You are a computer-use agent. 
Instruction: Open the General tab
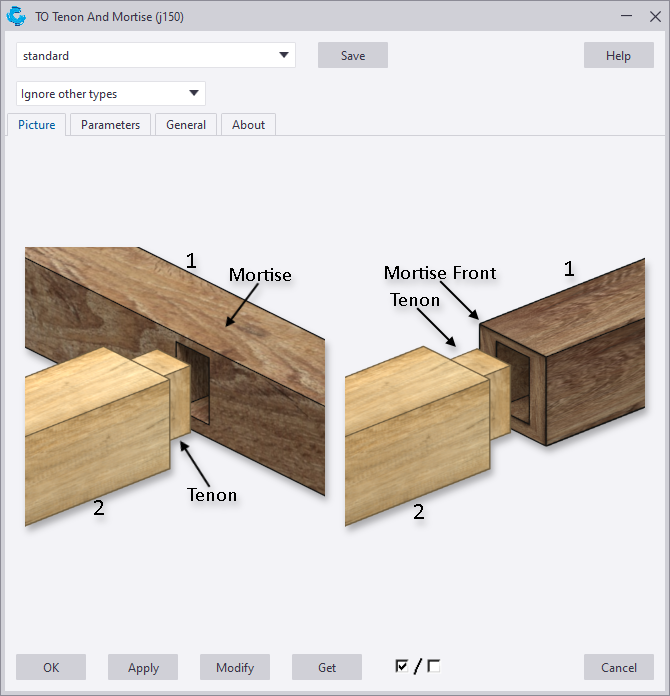(x=186, y=125)
